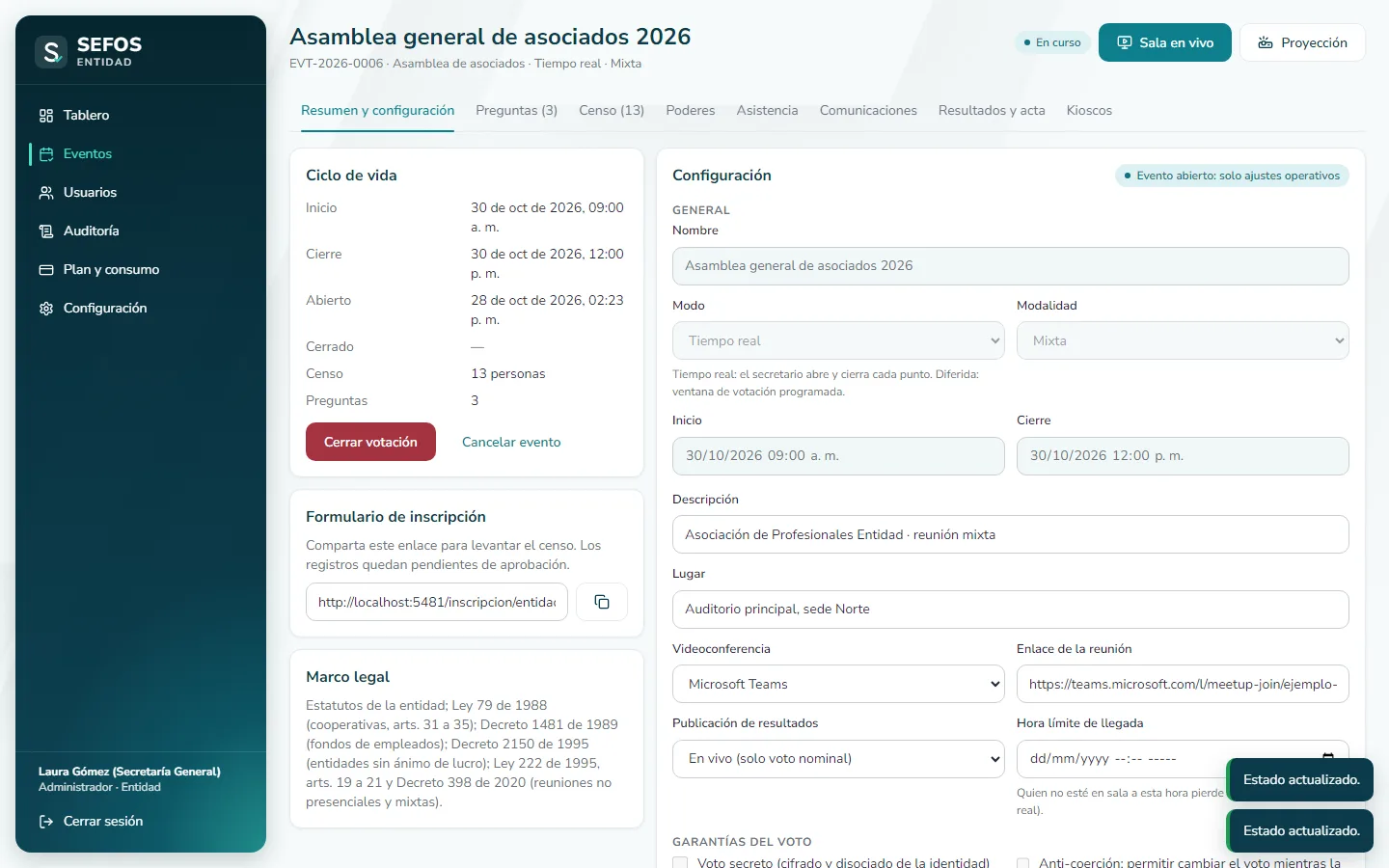
Task: Click the Enlace de la reunión field
Action: click(x=1183, y=684)
